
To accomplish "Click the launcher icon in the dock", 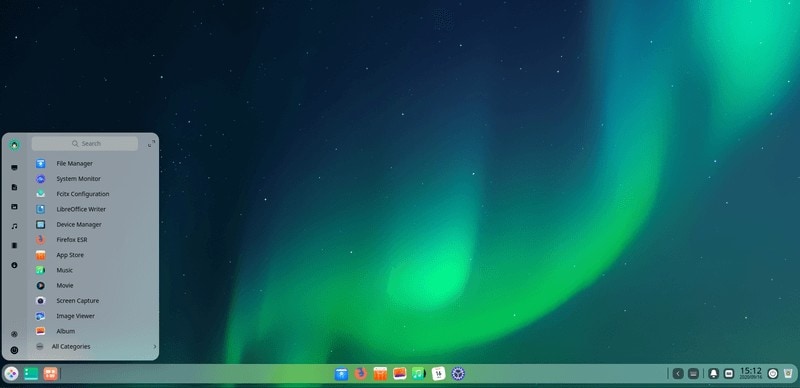I will tap(11, 374).
